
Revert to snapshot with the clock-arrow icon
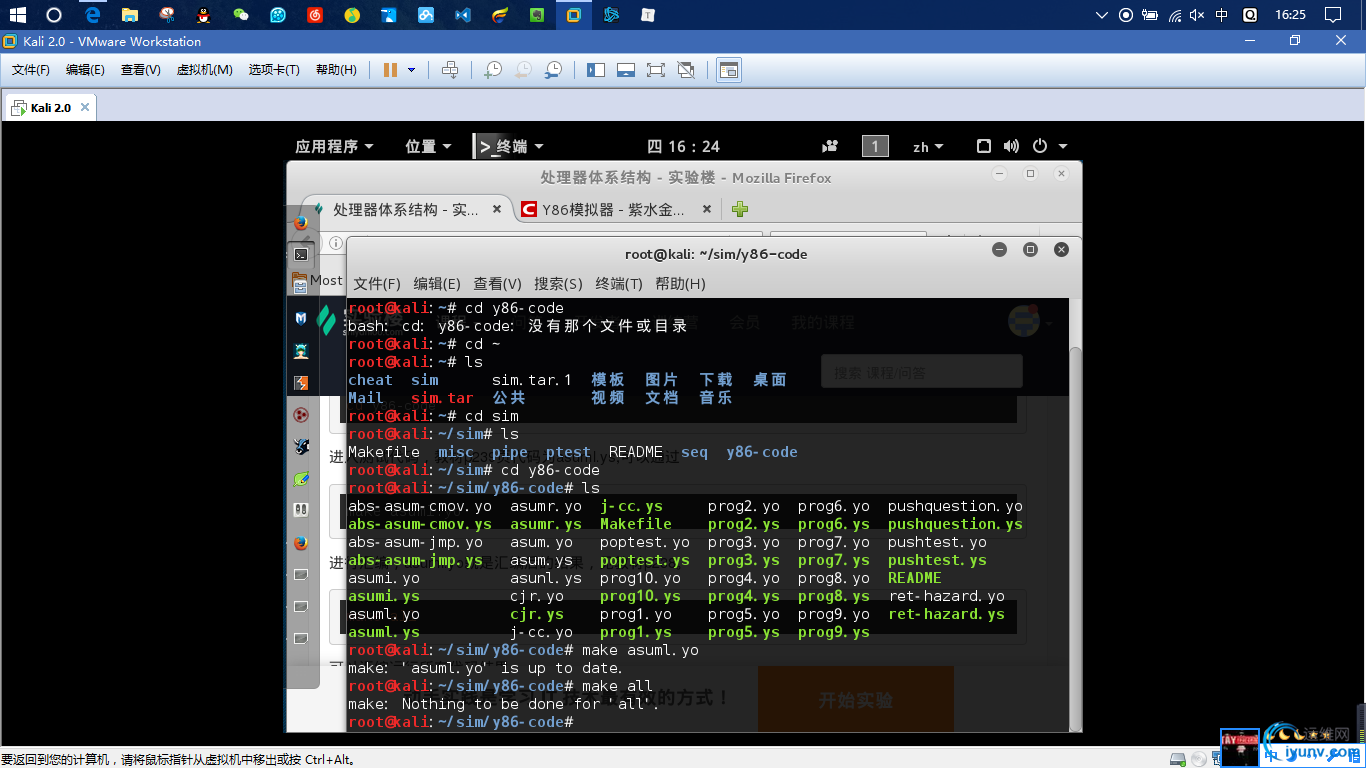523,70
